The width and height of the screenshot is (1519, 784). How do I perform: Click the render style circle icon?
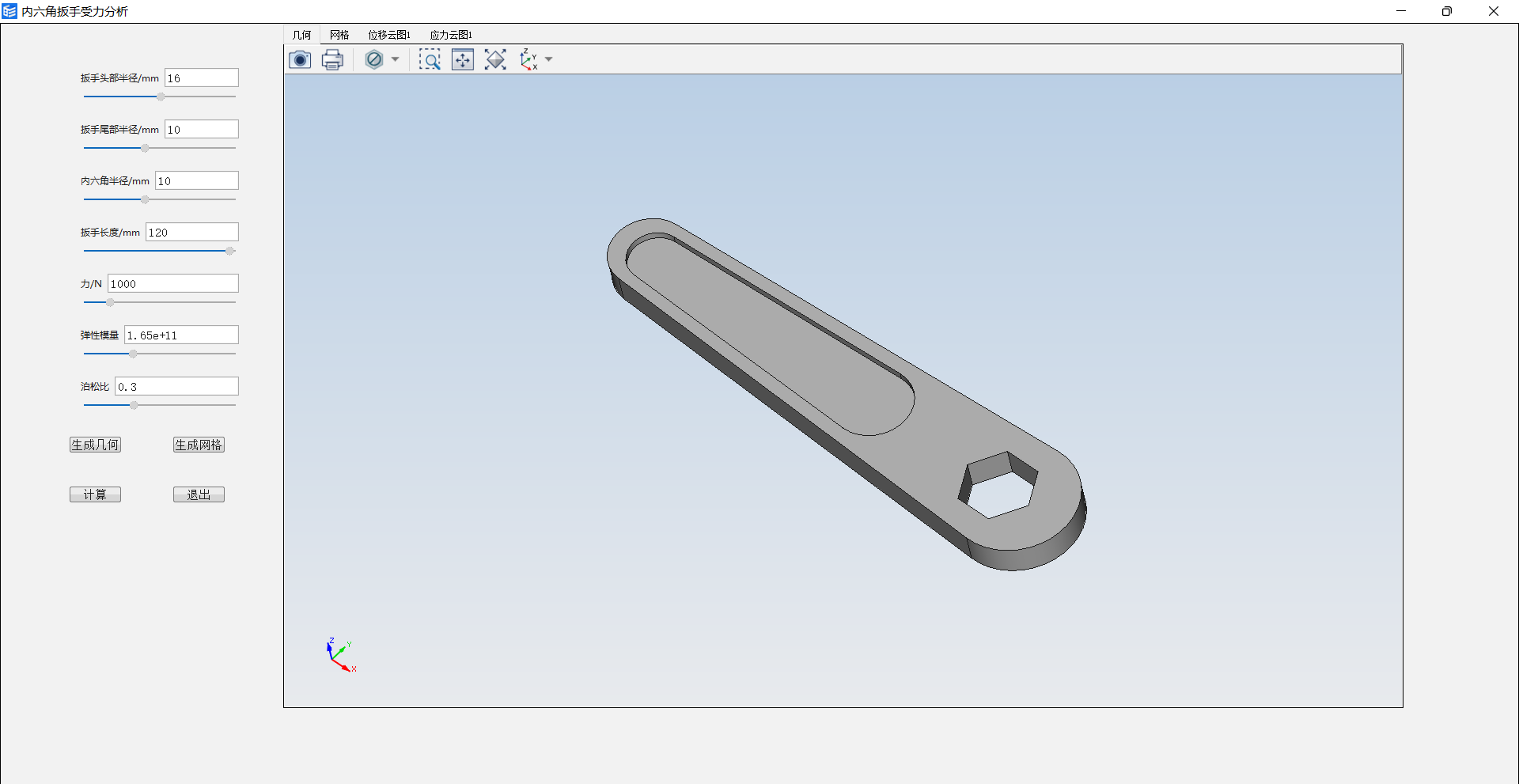[374, 59]
